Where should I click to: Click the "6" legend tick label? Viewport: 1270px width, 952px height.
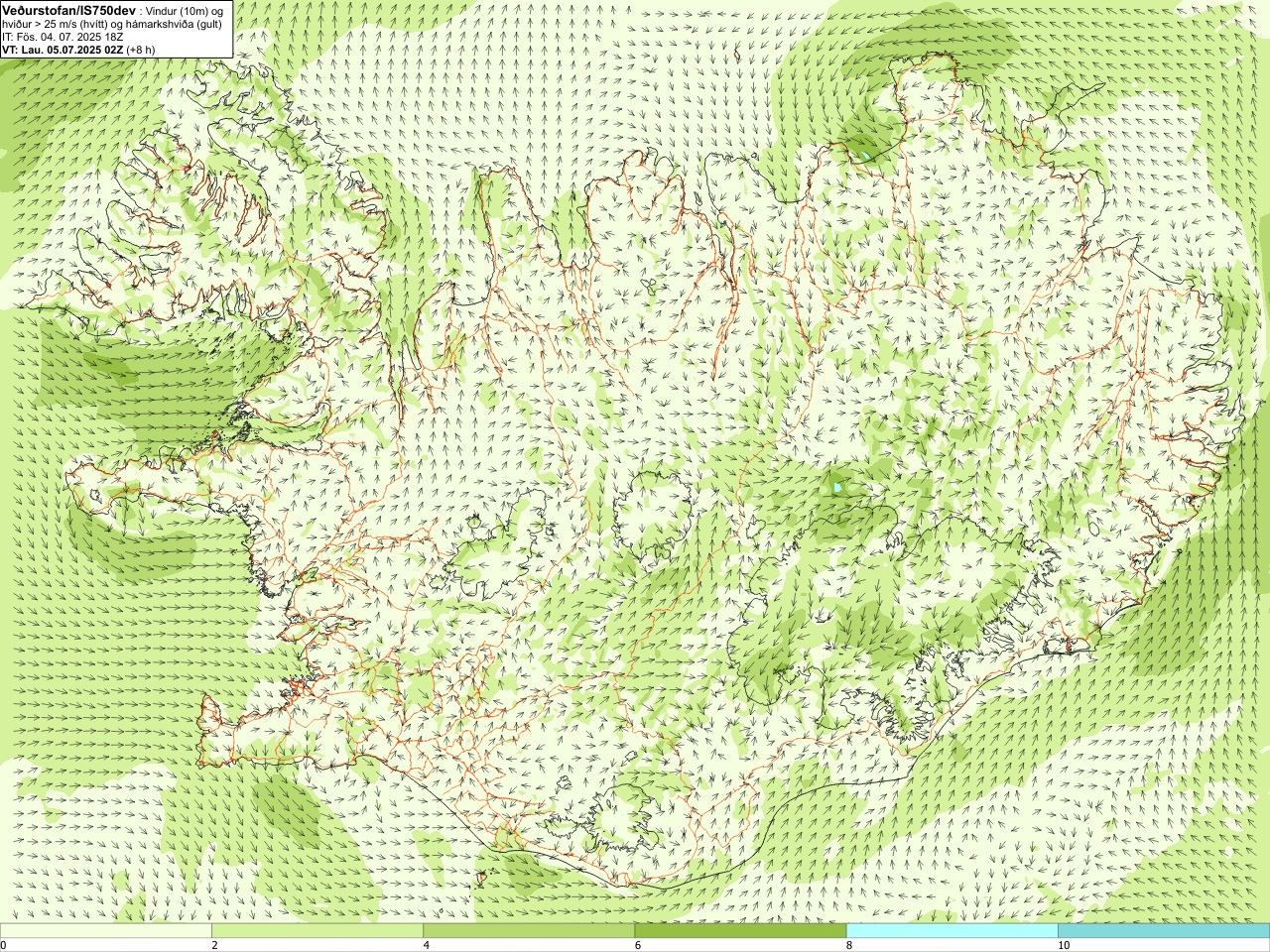click(637, 945)
